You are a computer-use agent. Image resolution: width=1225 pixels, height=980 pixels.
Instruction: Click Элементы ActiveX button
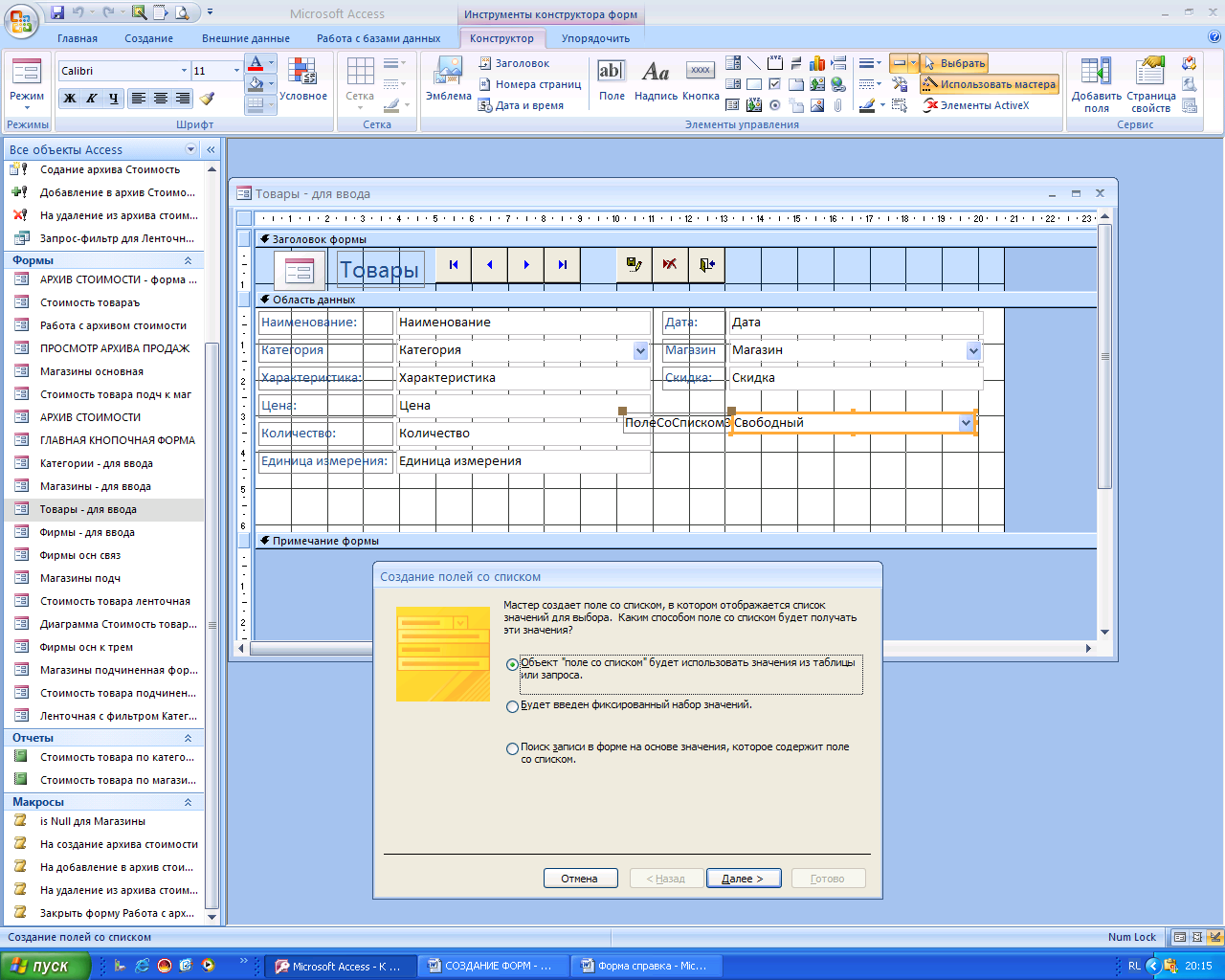click(976, 105)
